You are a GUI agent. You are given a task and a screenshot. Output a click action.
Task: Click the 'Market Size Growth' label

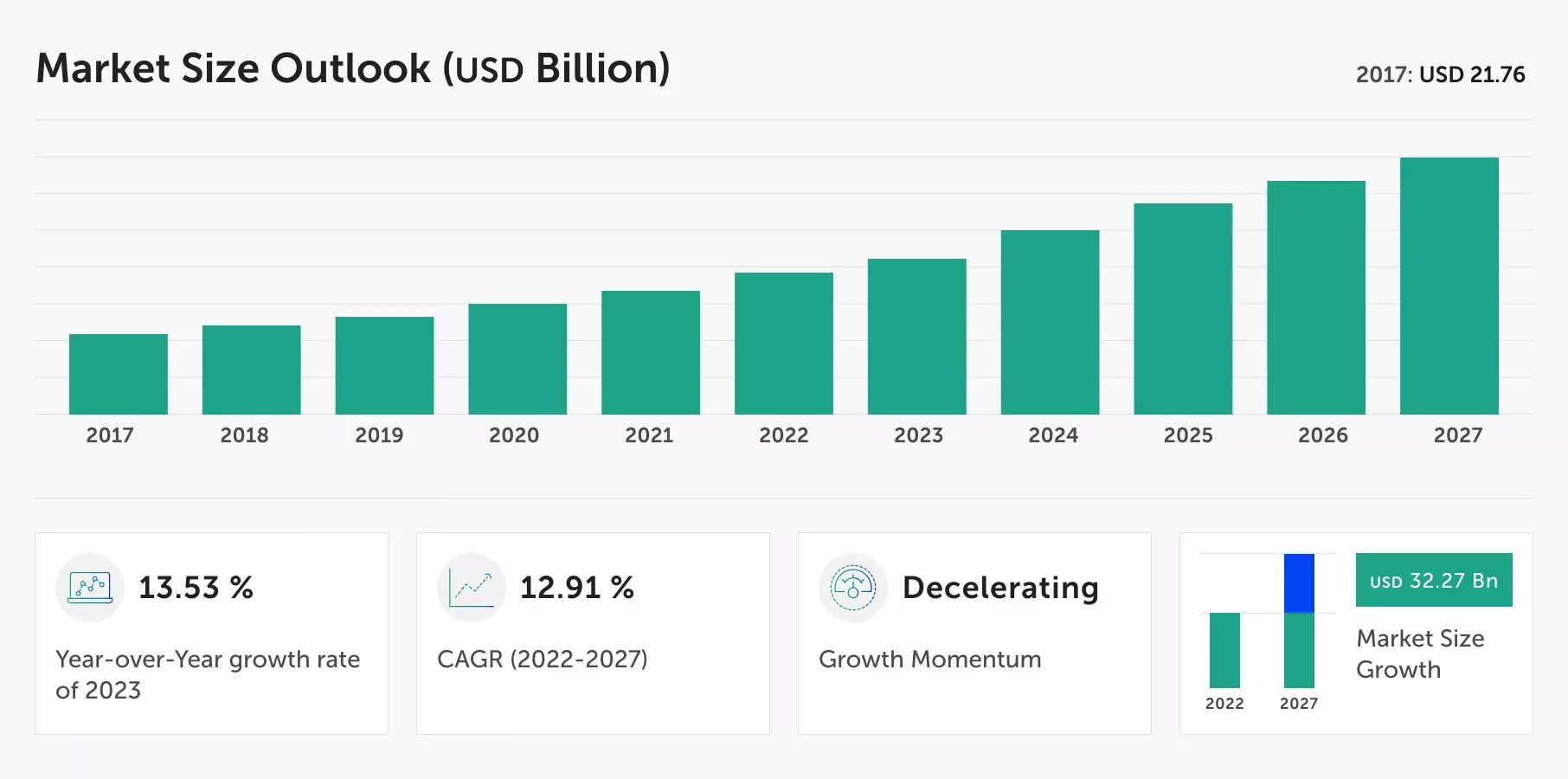(x=1420, y=653)
